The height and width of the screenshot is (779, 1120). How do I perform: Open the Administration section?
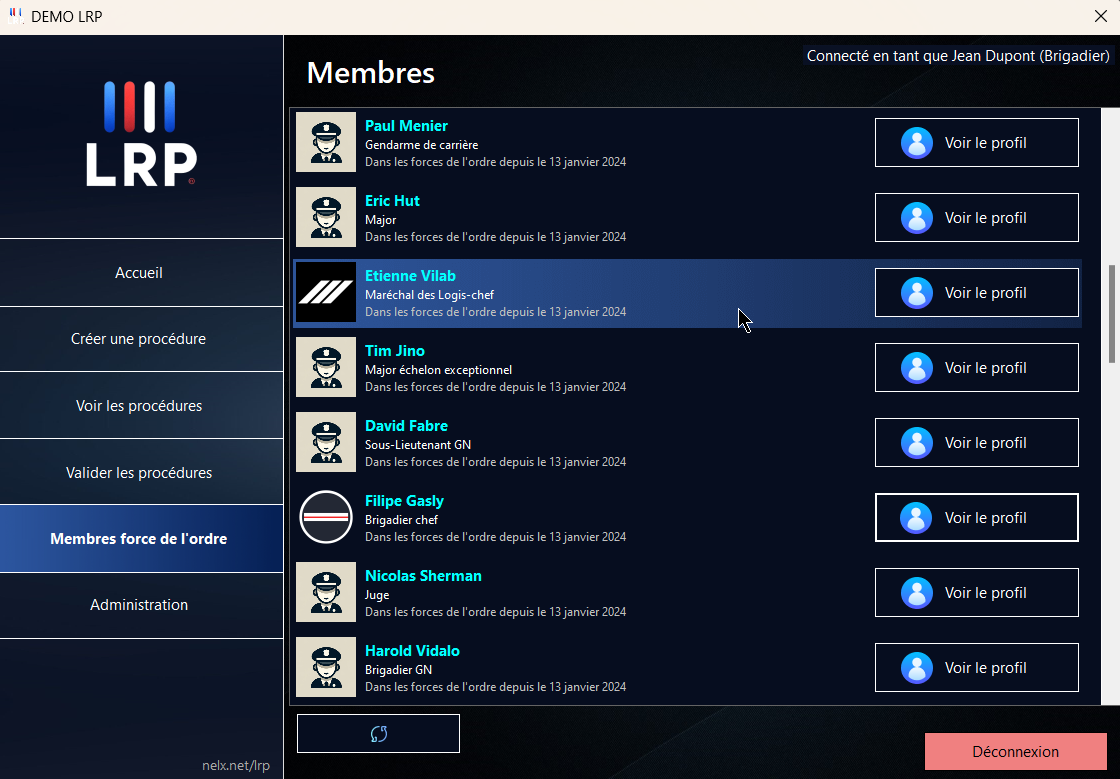(x=139, y=605)
